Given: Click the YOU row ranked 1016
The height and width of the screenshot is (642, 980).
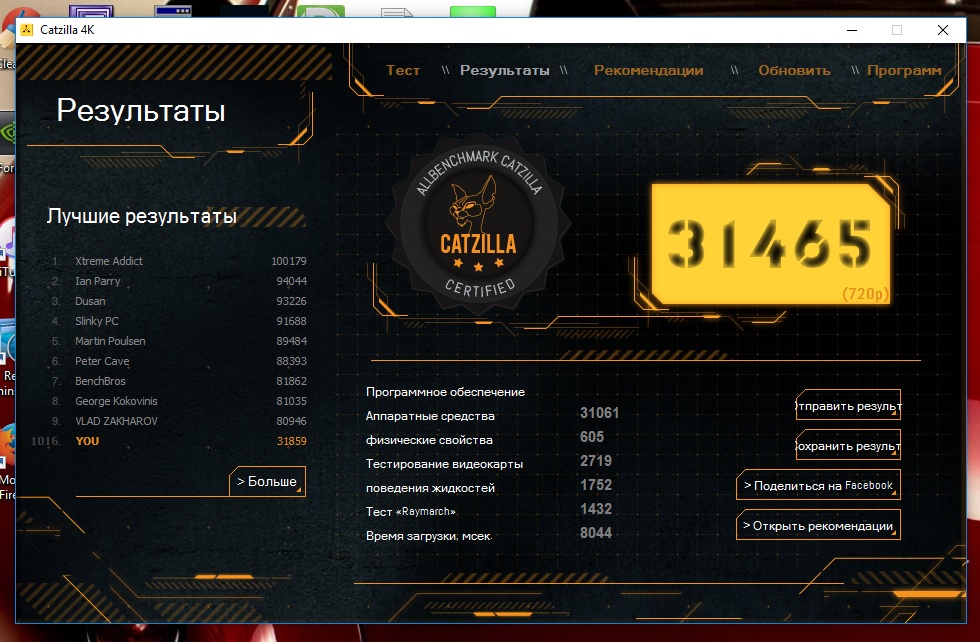Looking at the screenshot, I should [x=169, y=441].
